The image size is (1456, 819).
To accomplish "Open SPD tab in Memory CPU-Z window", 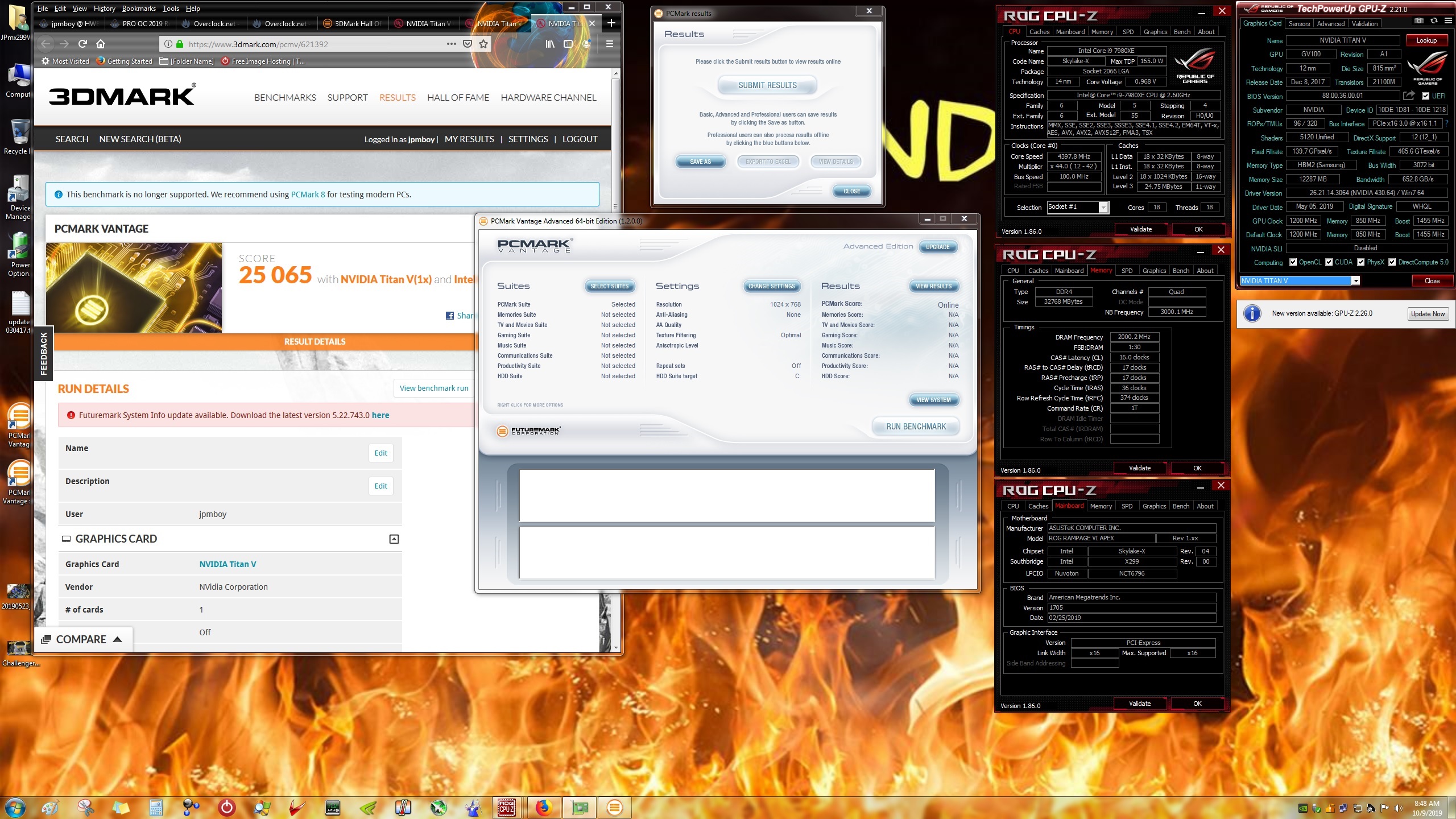I will [1127, 271].
